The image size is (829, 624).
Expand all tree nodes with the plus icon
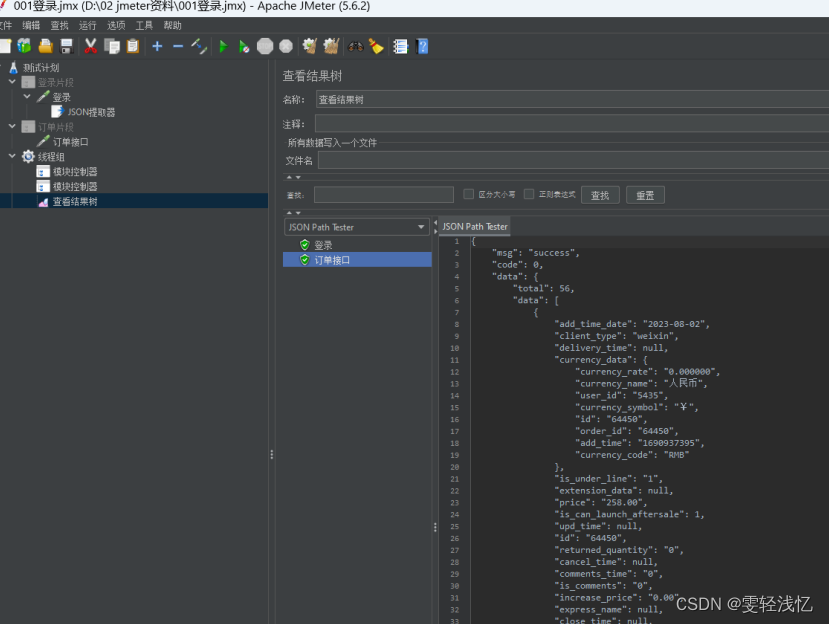pyautogui.click(x=157, y=47)
